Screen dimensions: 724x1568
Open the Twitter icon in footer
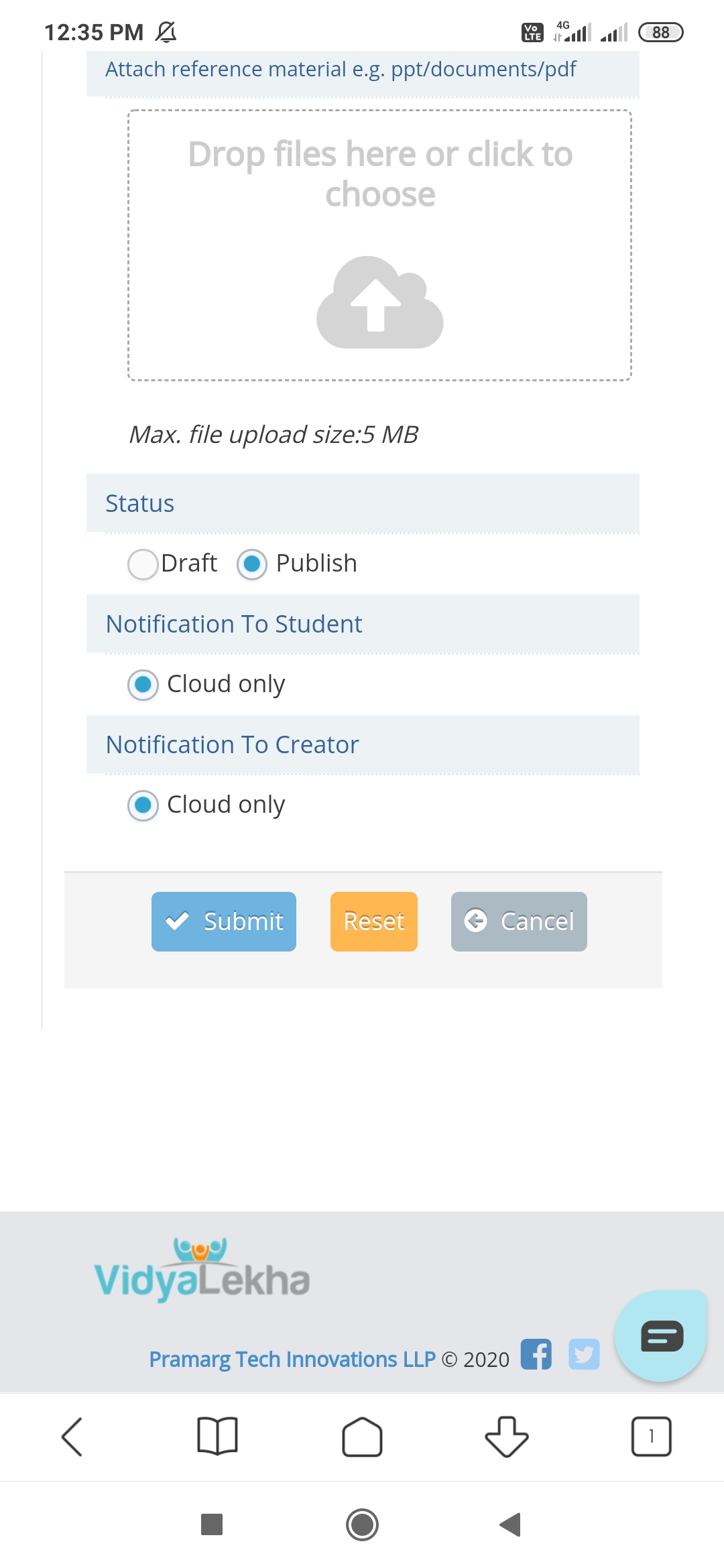[x=584, y=1354]
